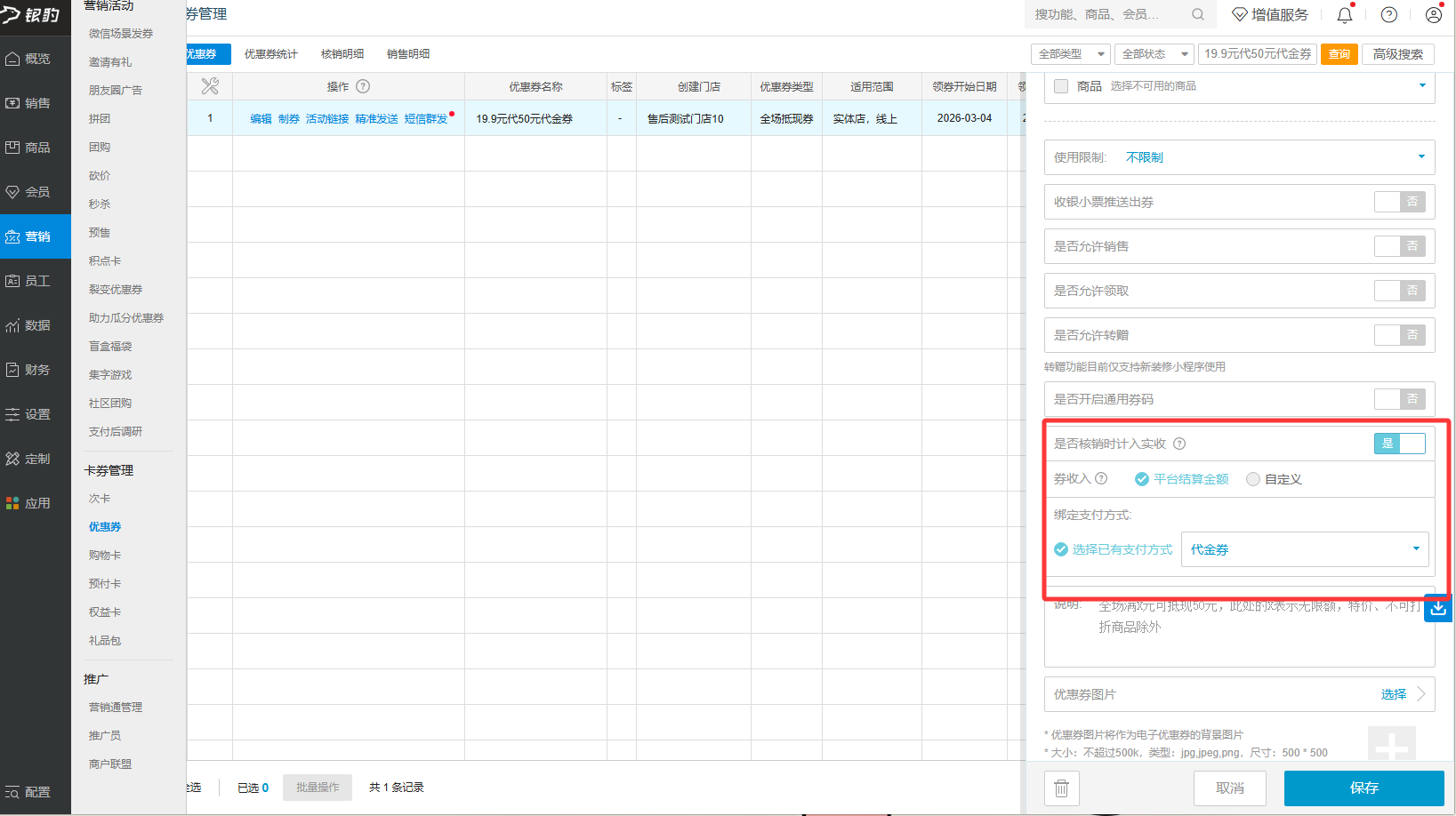Screen dimensions: 1456x816
Task: Click the 短信群发 link in row 1
Action: pyautogui.click(x=426, y=118)
